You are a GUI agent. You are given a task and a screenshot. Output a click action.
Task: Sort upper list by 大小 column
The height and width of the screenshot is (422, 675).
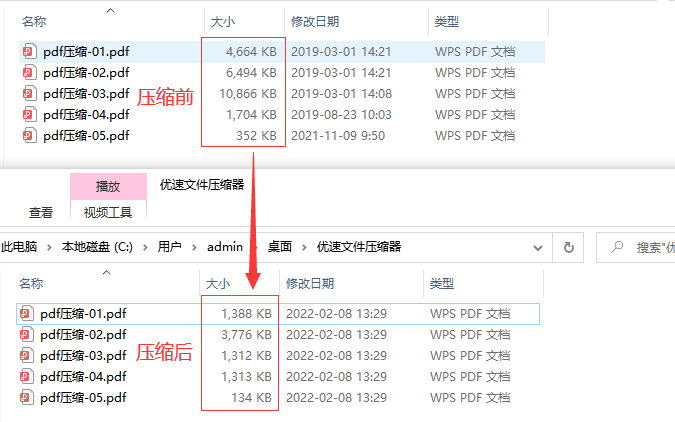(223, 22)
